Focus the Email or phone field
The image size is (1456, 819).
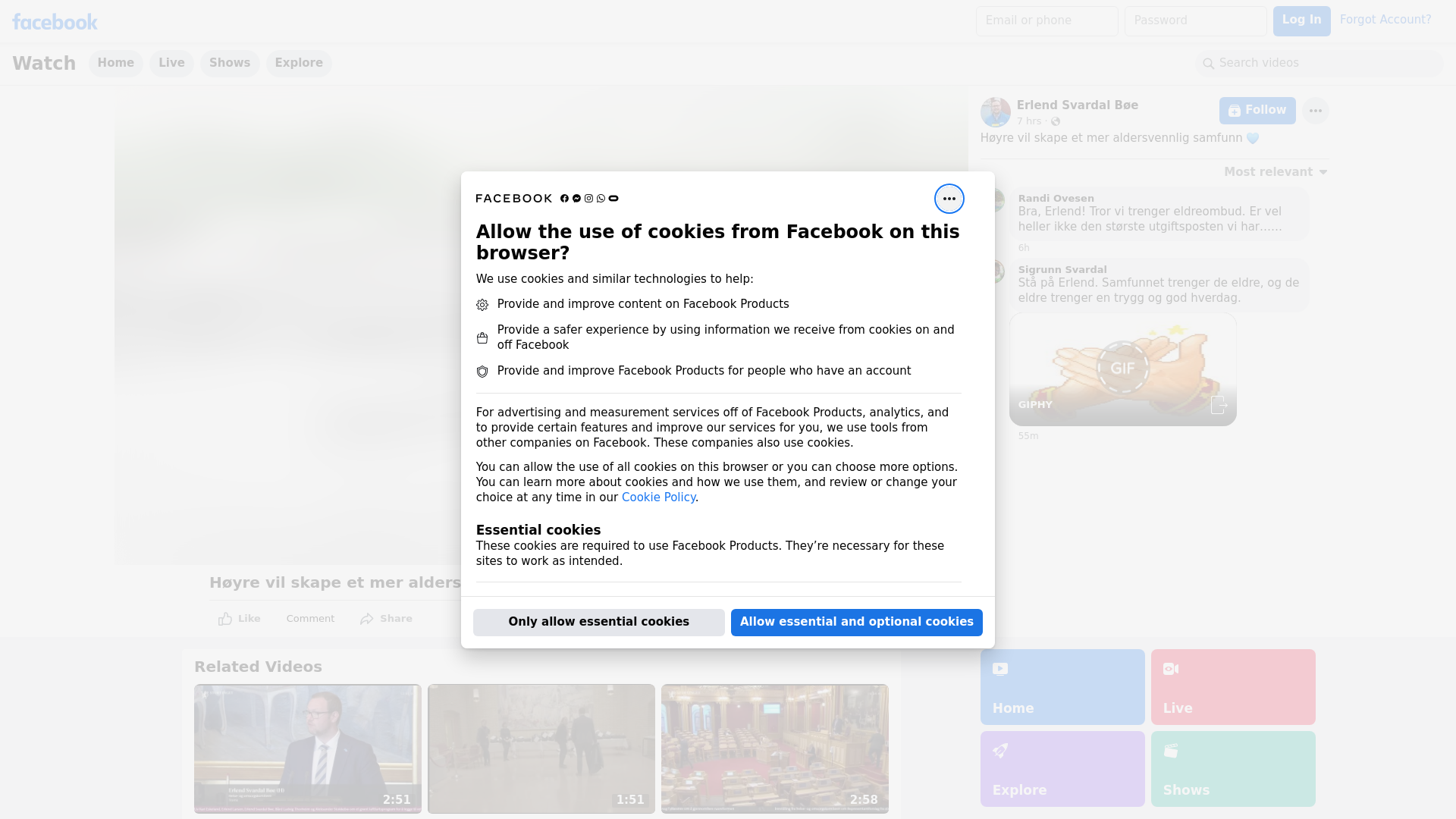point(1046,21)
